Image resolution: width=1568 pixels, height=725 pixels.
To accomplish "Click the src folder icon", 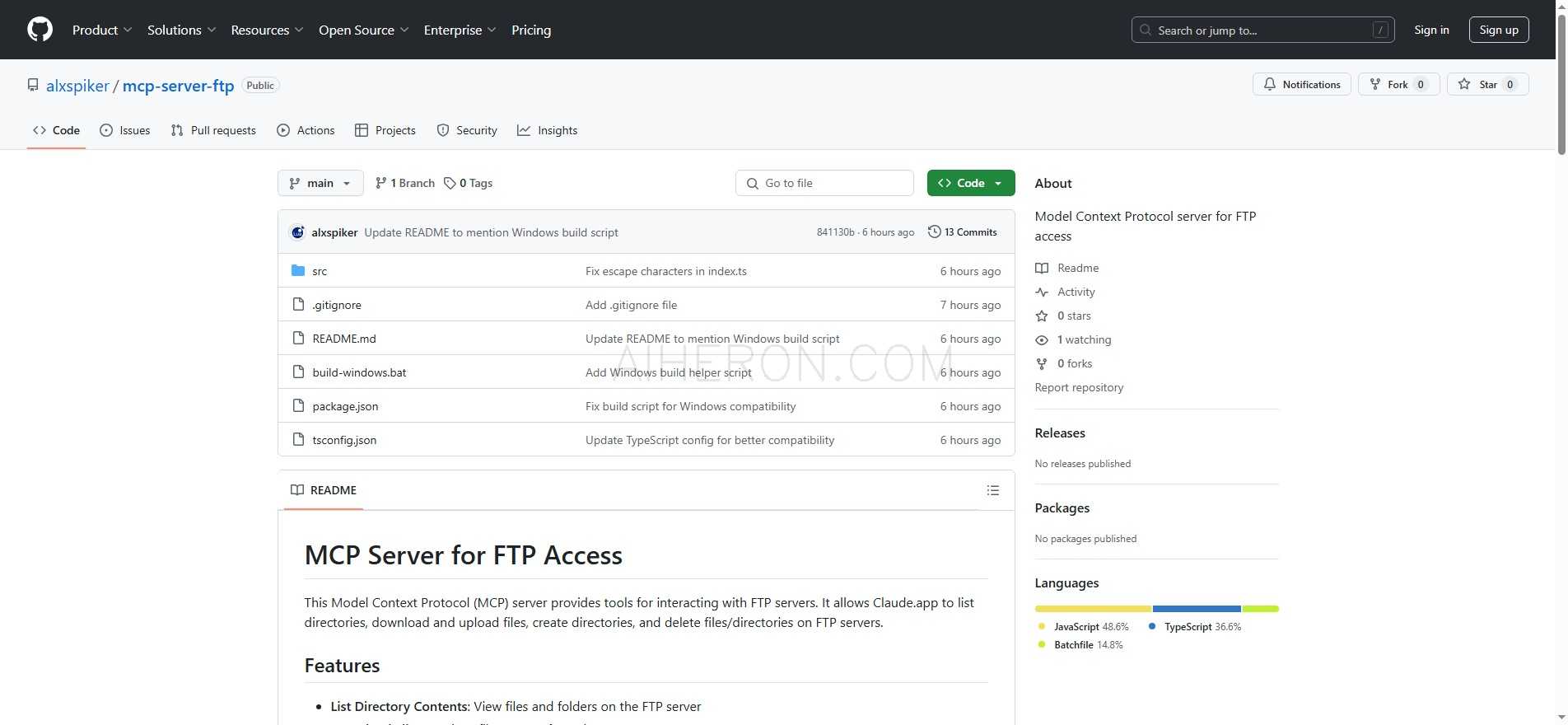I will (298, 271).
